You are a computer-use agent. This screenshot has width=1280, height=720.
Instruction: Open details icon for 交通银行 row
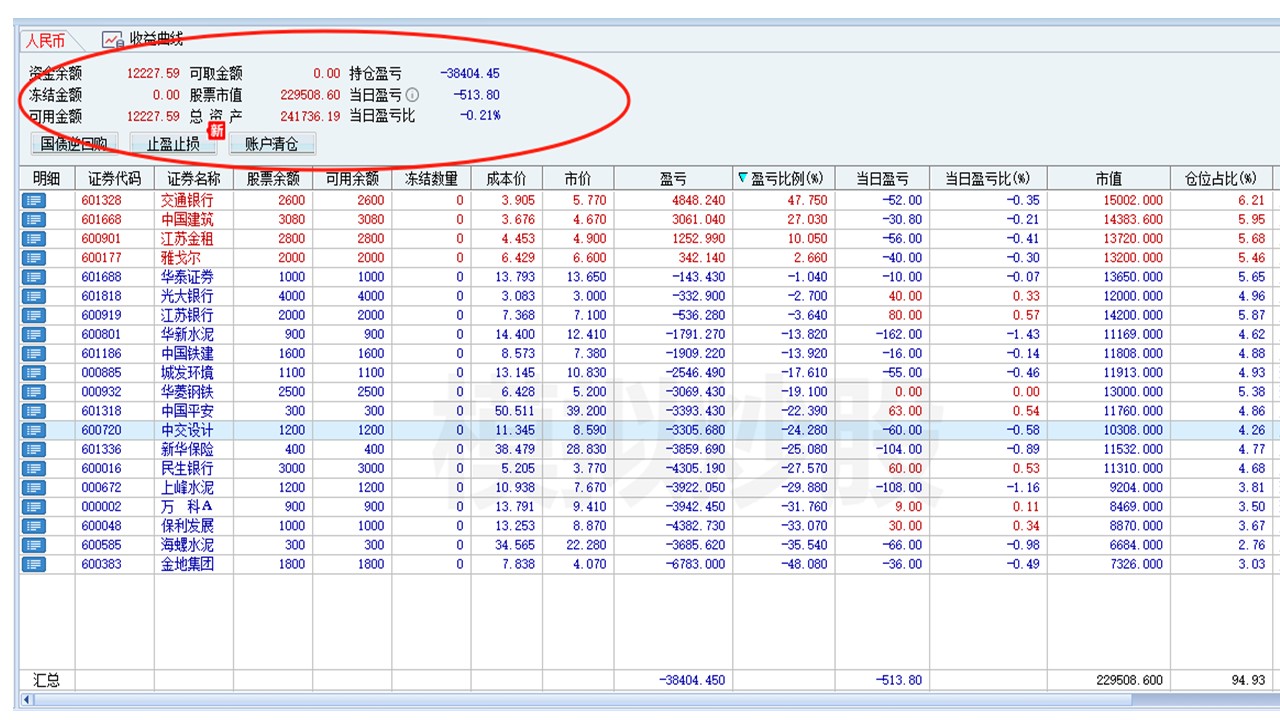pyautogui.click(x=34, y=200)
